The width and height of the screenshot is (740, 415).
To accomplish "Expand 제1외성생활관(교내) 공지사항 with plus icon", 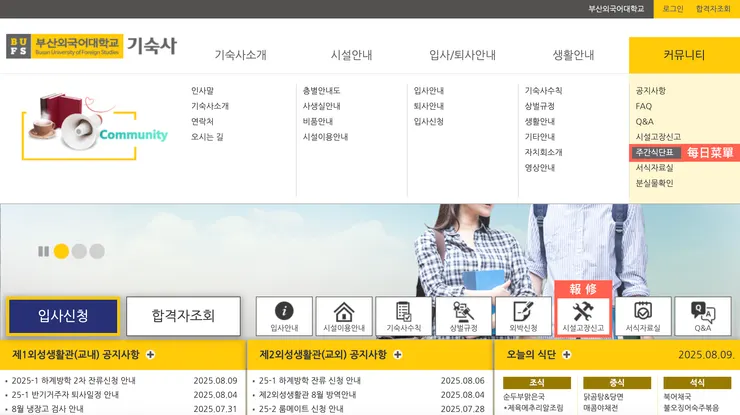I will coord(151,355).
